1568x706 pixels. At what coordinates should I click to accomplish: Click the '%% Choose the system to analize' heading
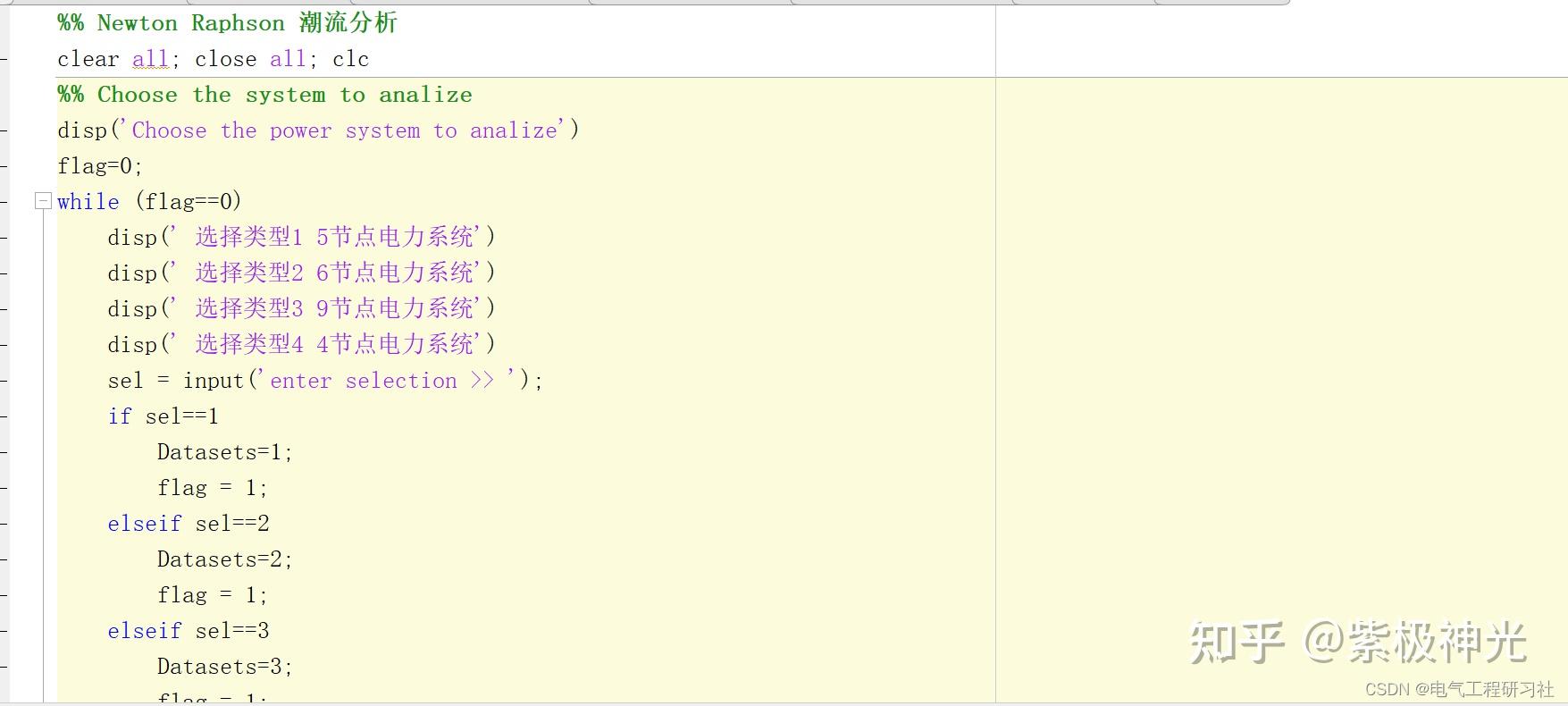pyautogui.click(x=264, y=95)
